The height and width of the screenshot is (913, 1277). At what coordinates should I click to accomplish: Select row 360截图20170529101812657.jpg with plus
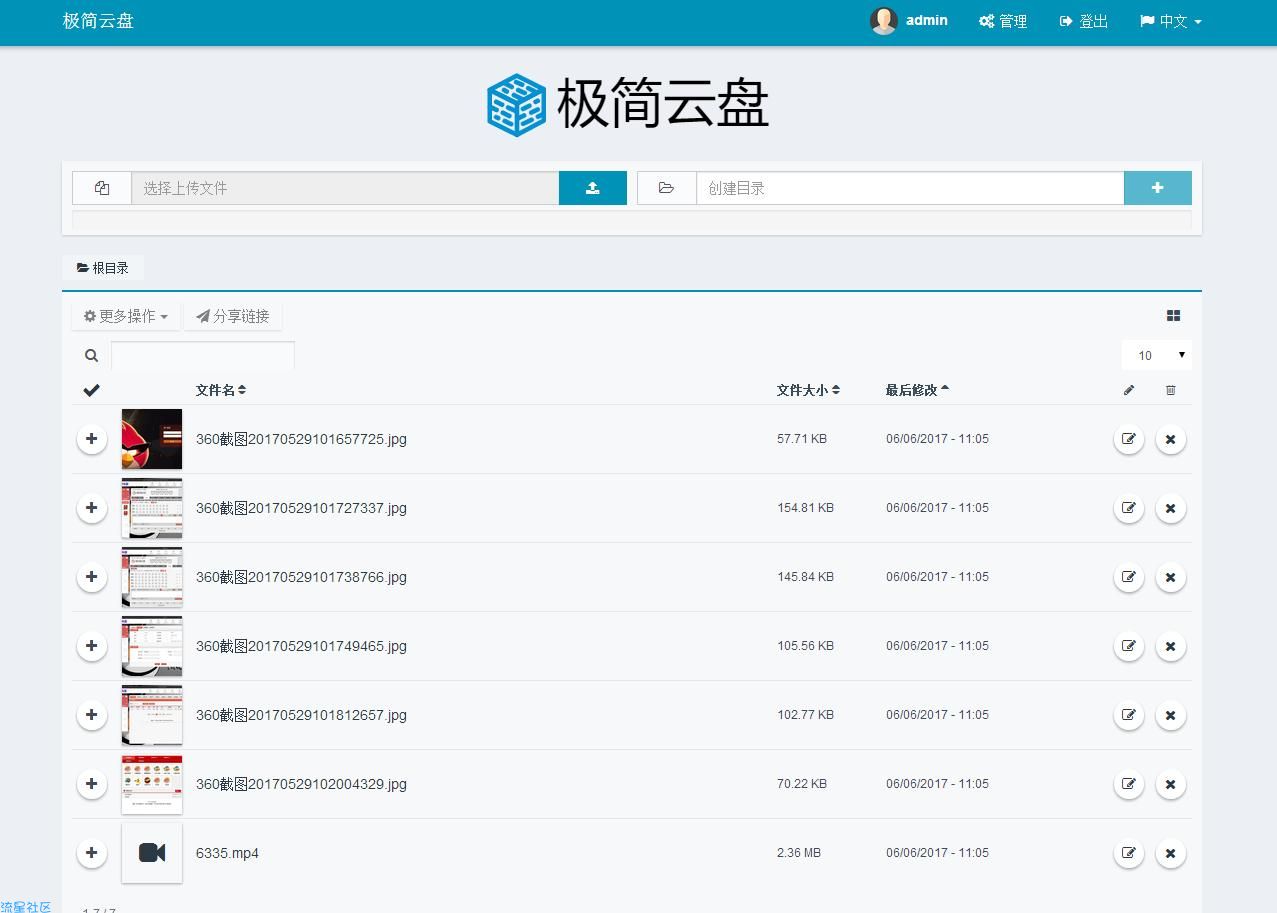91,715
